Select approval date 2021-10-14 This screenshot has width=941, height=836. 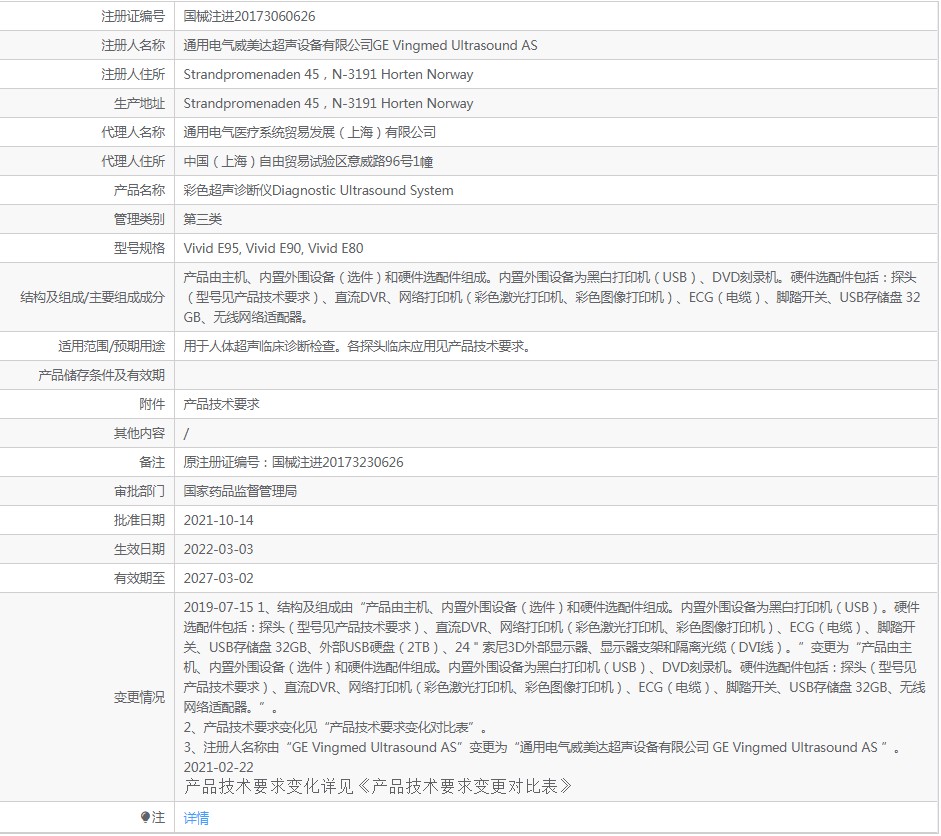[x=218, y=520]
